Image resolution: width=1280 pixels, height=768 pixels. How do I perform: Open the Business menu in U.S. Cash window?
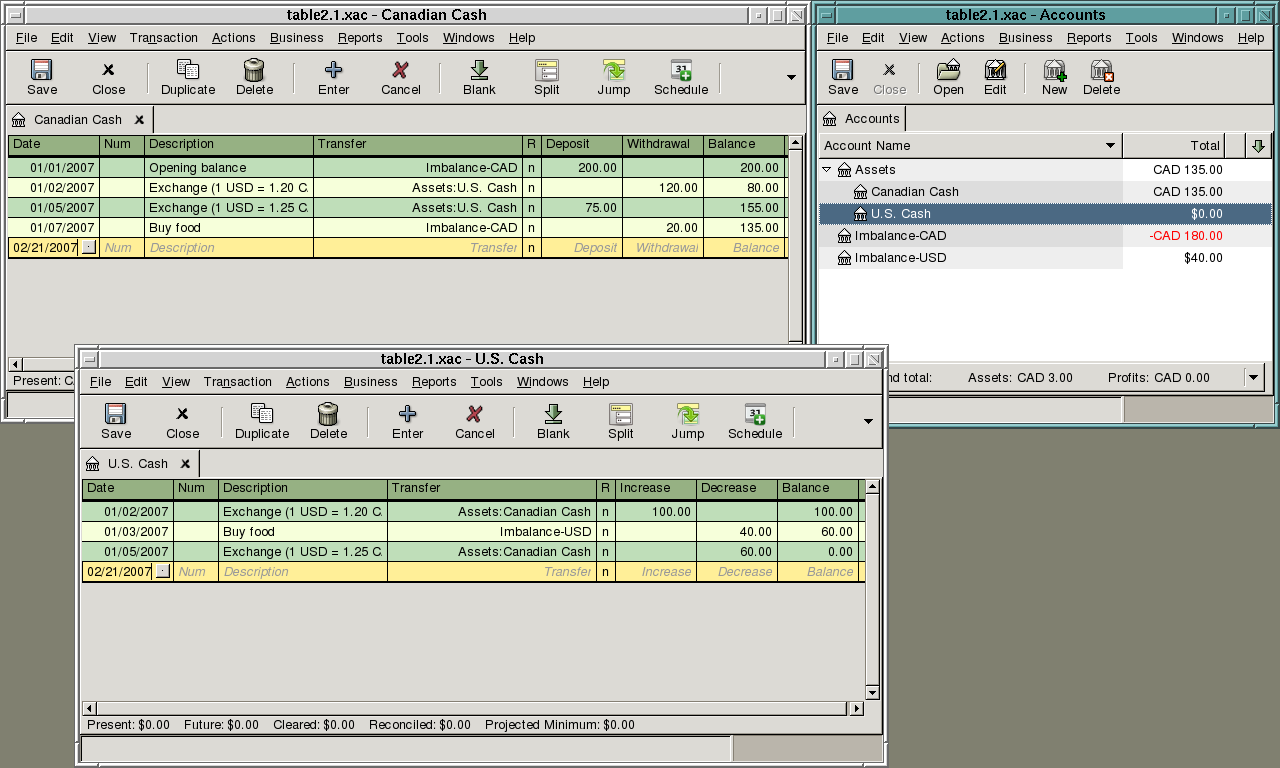point(370,382)
